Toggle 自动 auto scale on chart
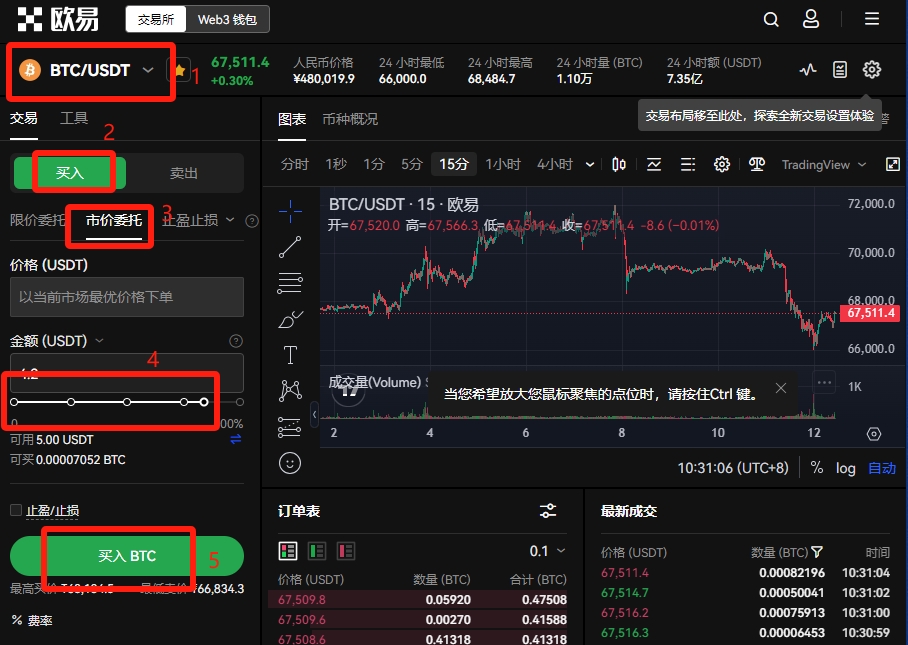 pyautogui.click(x=882, y=468)
